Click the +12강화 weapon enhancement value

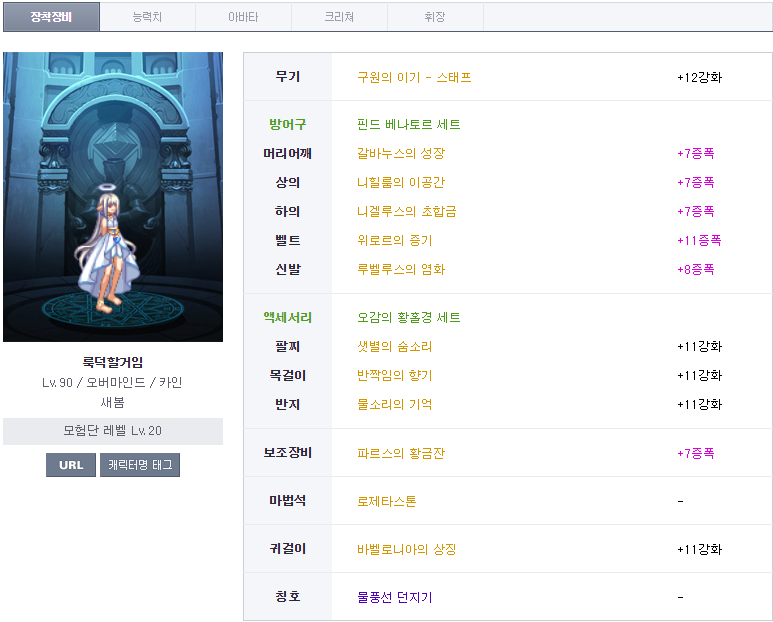click(700, 77)
